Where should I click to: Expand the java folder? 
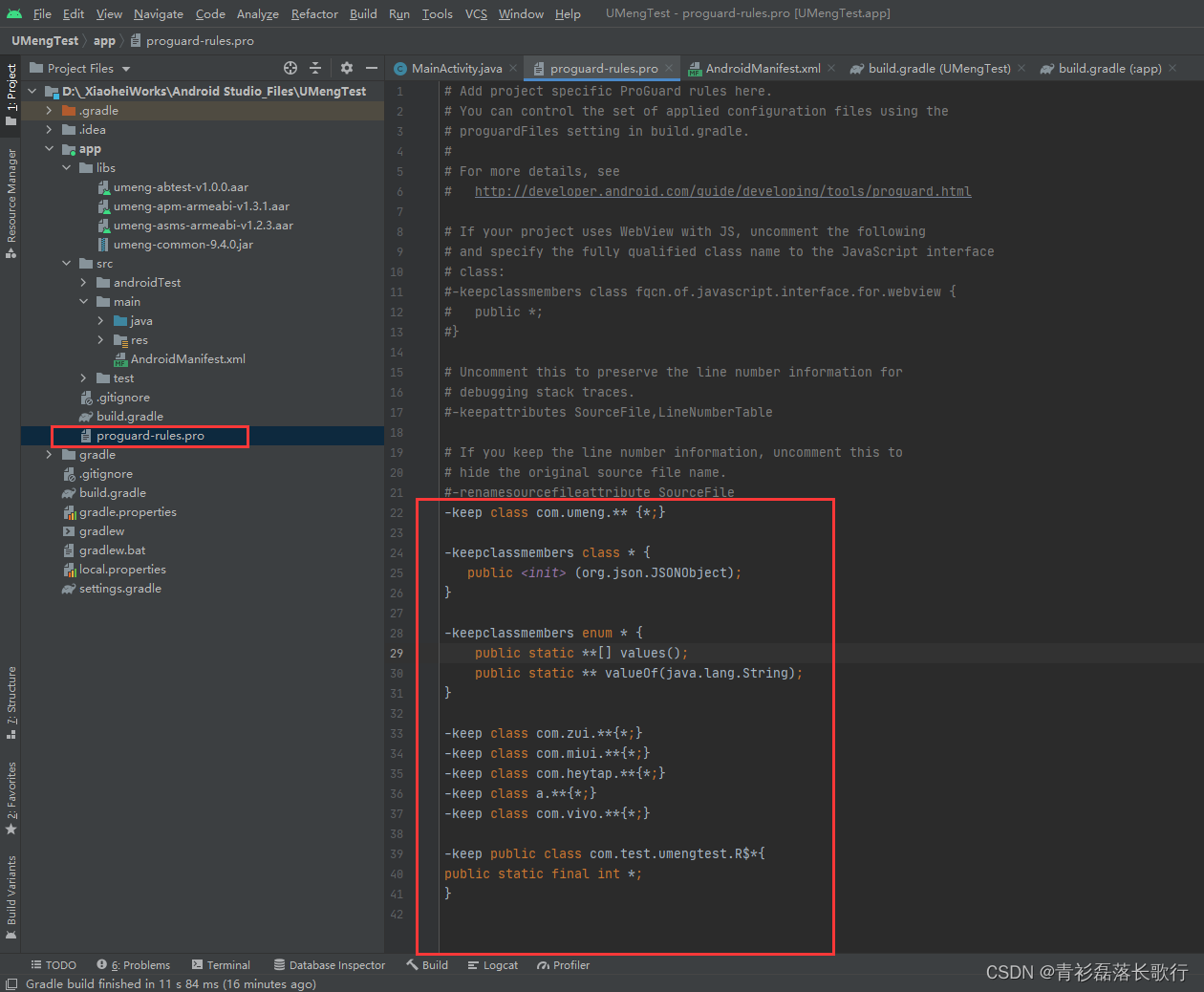point(98,320)
